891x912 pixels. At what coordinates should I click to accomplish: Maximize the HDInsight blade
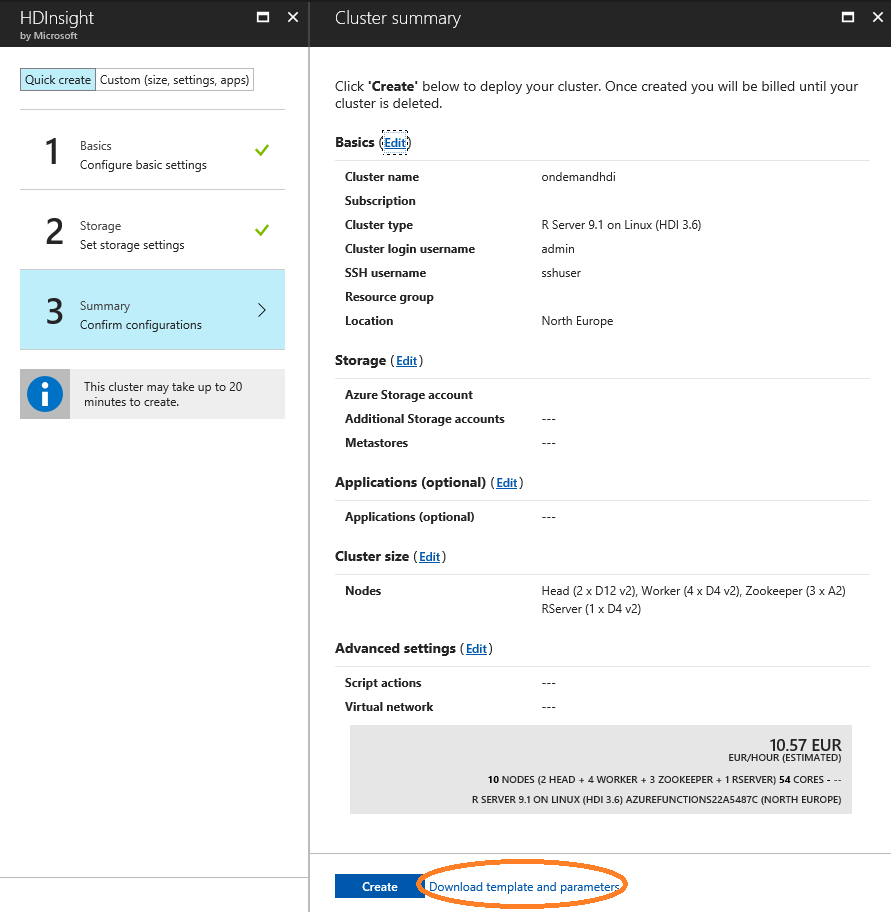pyautogui.click(x=263, y=17)
